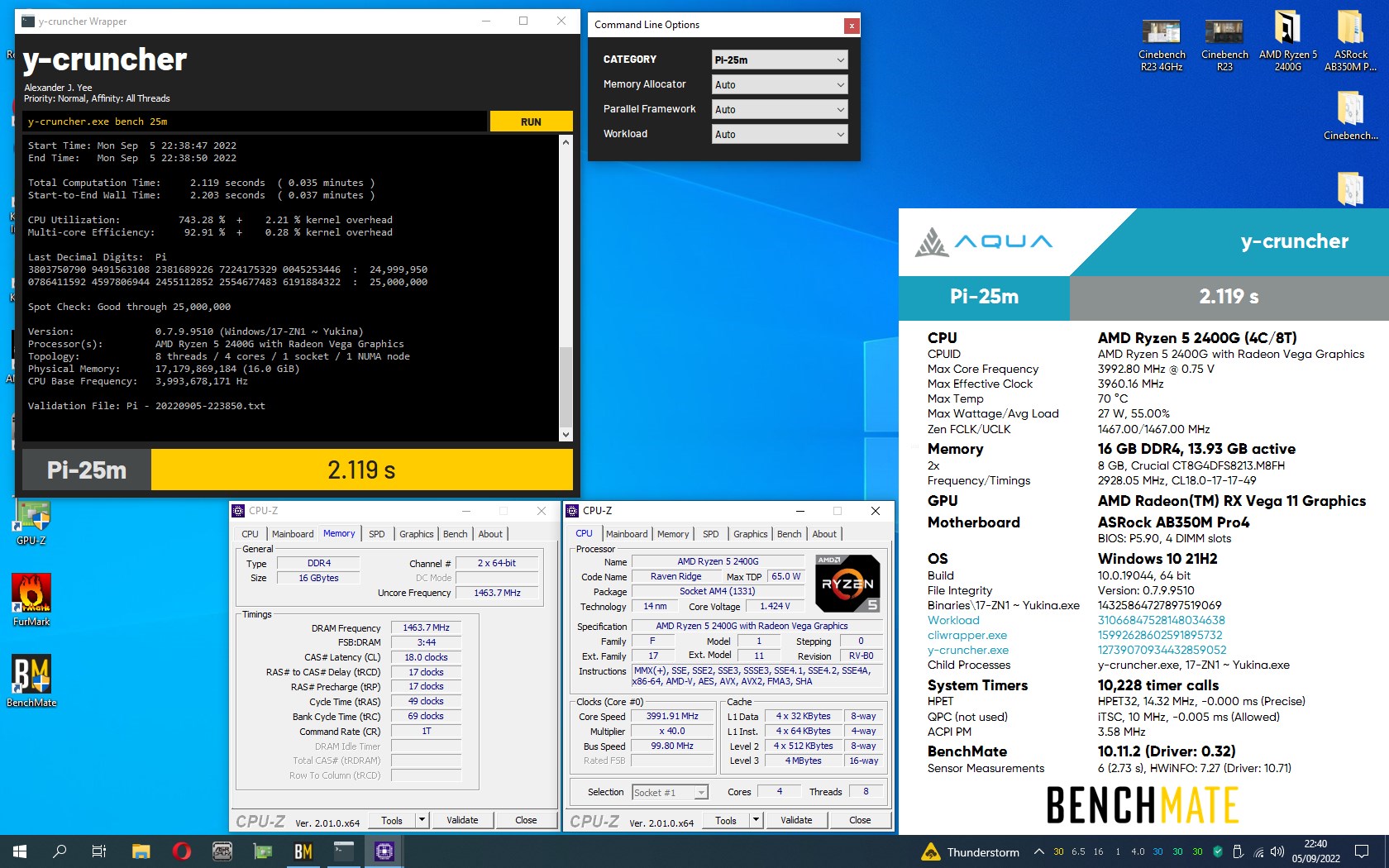Launch the FurMark desktop shortcut
Screen dimensions: 1389x868
(x=31, y=600)
